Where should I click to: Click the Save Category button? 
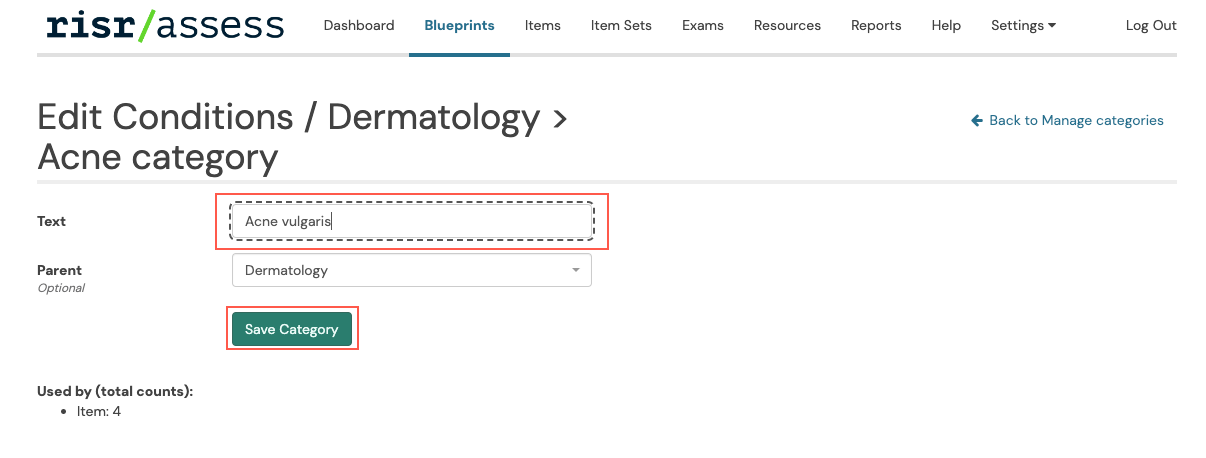pyautogui.click(x=292, y=329)
